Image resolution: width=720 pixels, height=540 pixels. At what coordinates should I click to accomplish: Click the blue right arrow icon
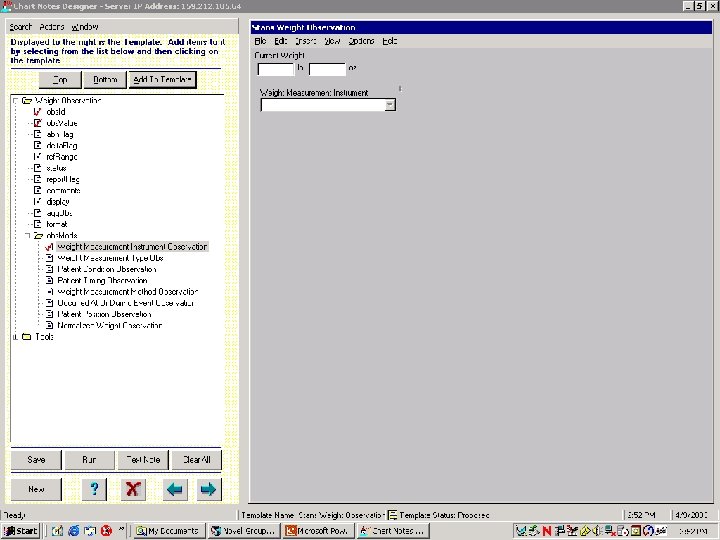208,489
